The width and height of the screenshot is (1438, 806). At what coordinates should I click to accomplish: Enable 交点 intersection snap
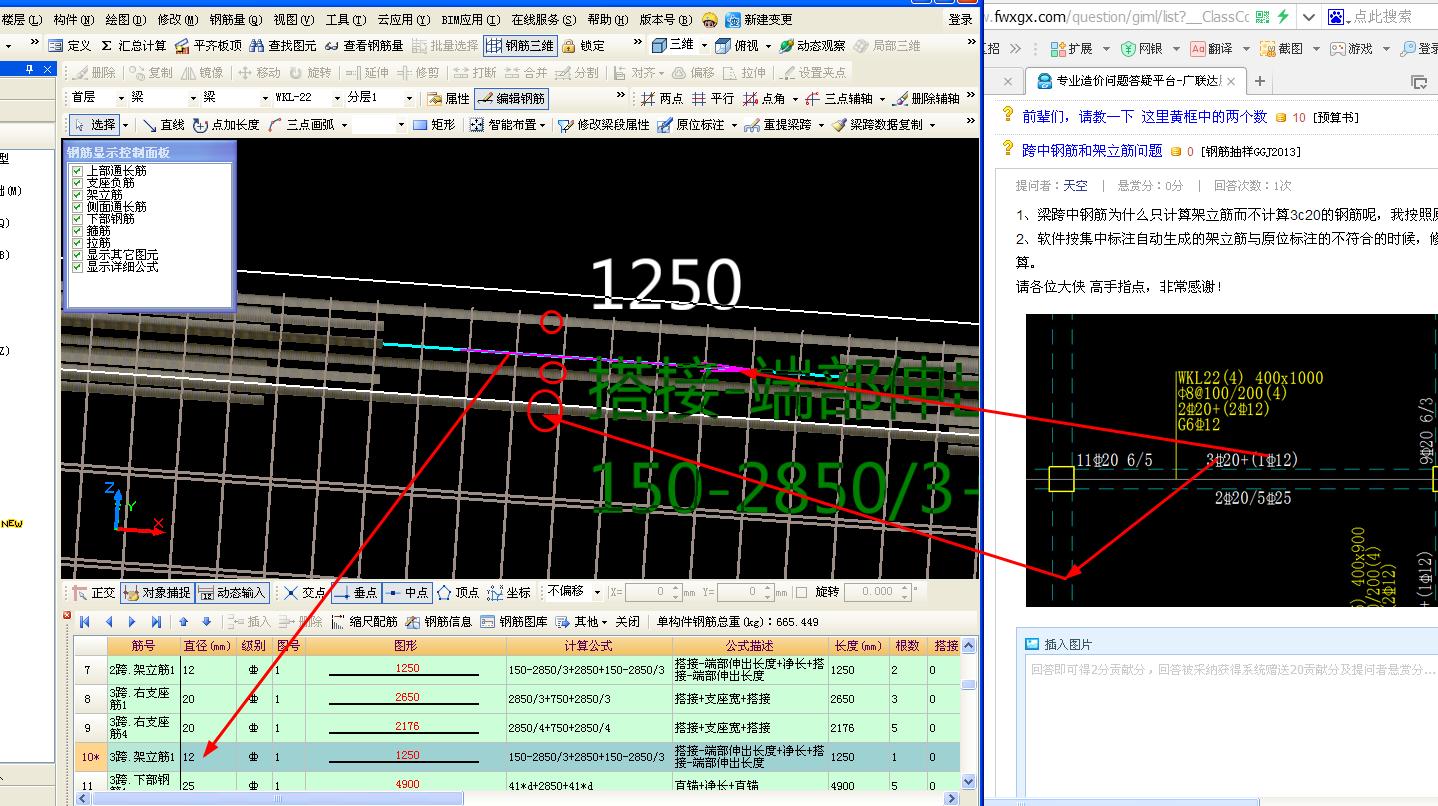coord(305,592)
